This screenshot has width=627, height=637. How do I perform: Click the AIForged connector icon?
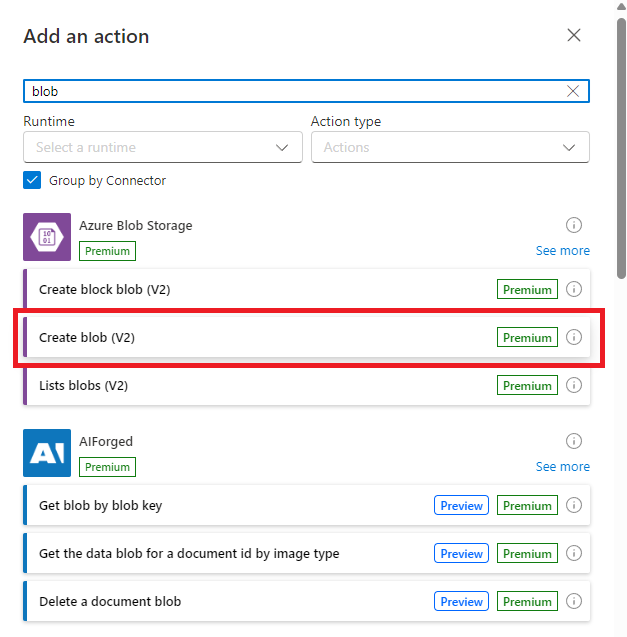point(47,453)
